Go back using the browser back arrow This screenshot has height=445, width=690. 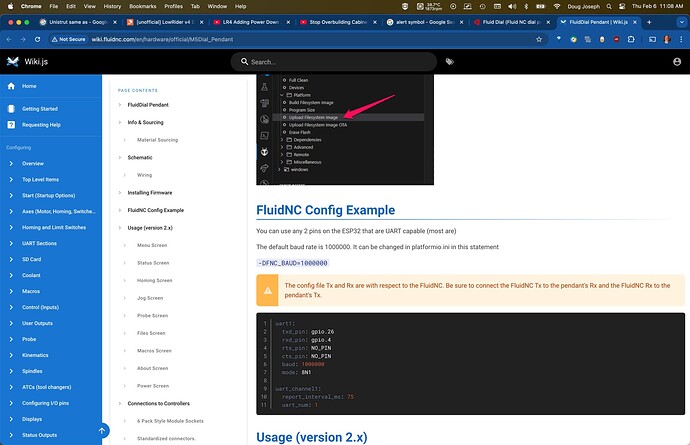coord(9,39)
